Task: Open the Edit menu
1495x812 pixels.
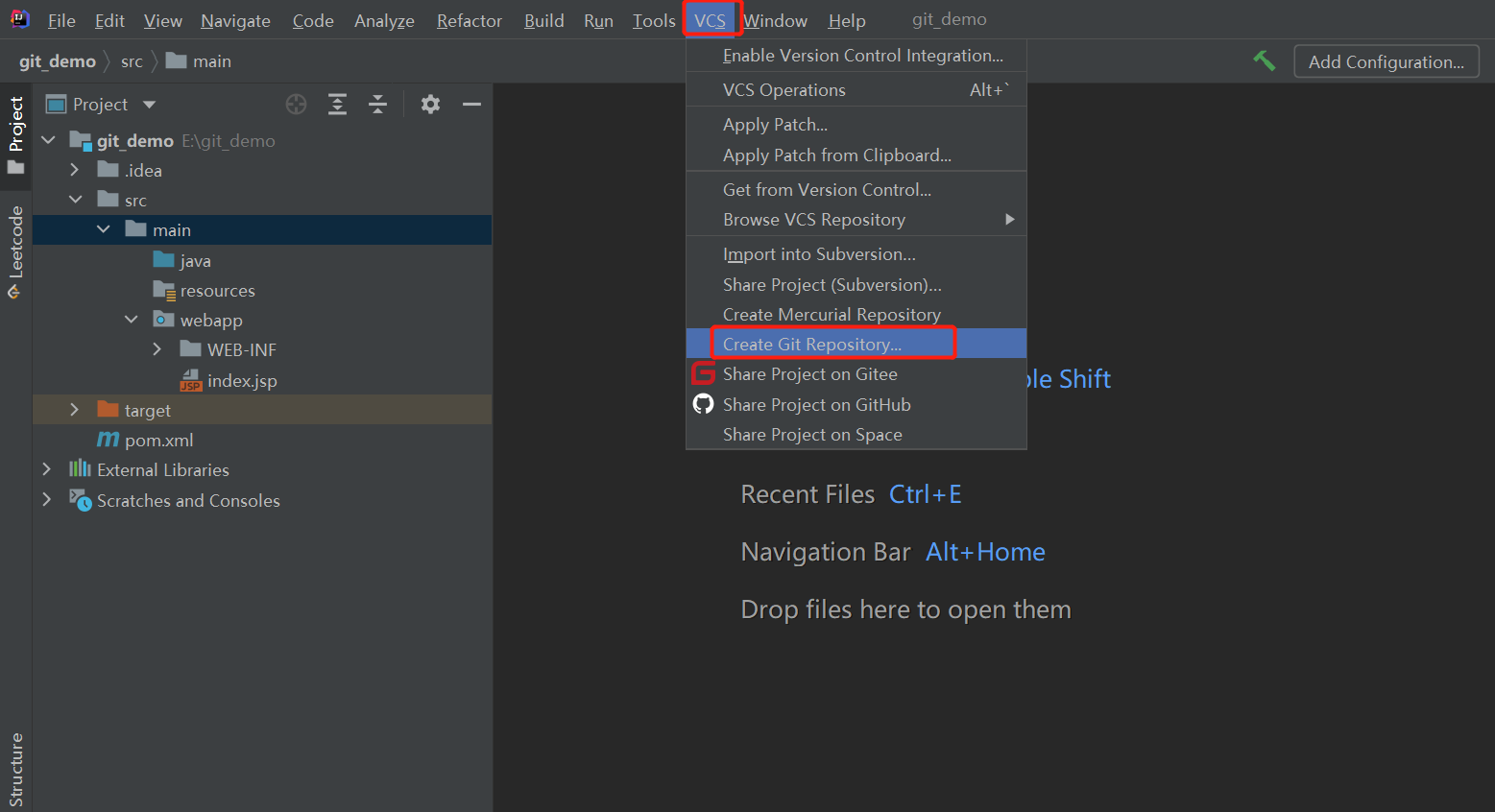Action: coord(109,20)
